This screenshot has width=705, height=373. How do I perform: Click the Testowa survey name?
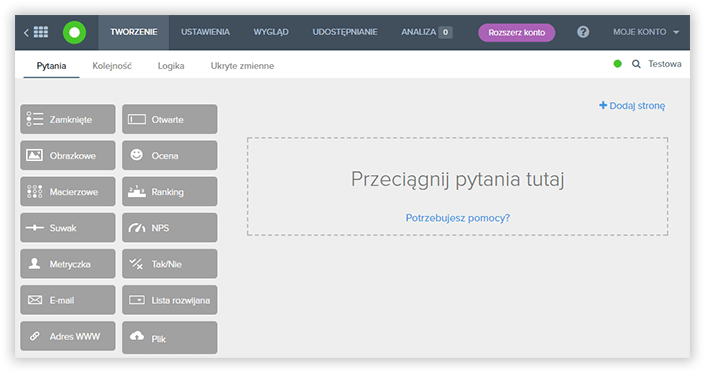[x=665, y=64]
